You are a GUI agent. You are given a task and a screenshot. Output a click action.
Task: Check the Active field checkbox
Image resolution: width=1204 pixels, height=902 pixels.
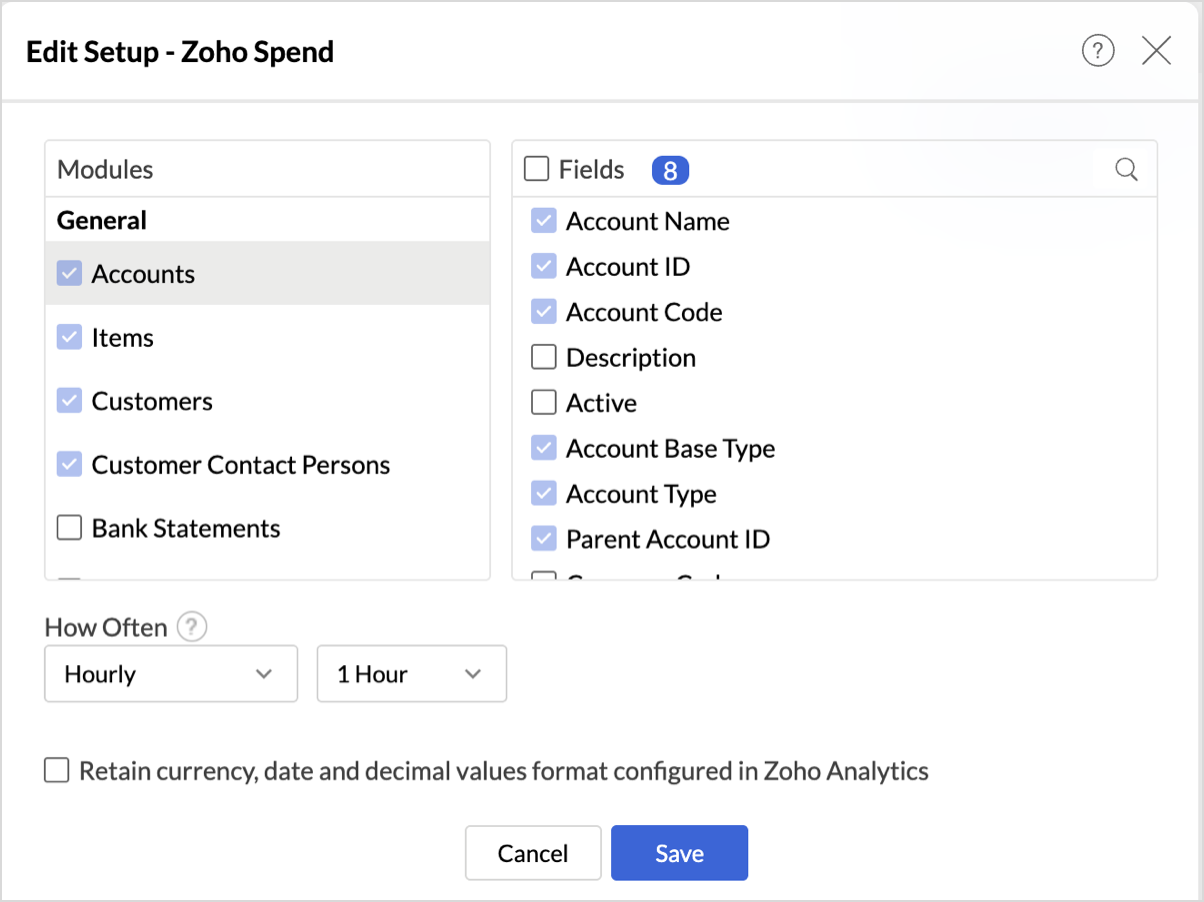(543, 403)
